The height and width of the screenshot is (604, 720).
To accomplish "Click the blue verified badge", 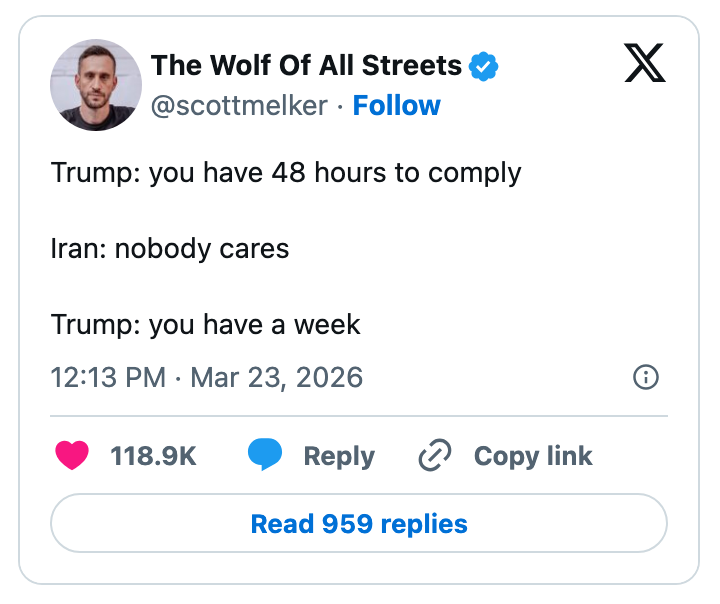I will click(x=483, y=67).
